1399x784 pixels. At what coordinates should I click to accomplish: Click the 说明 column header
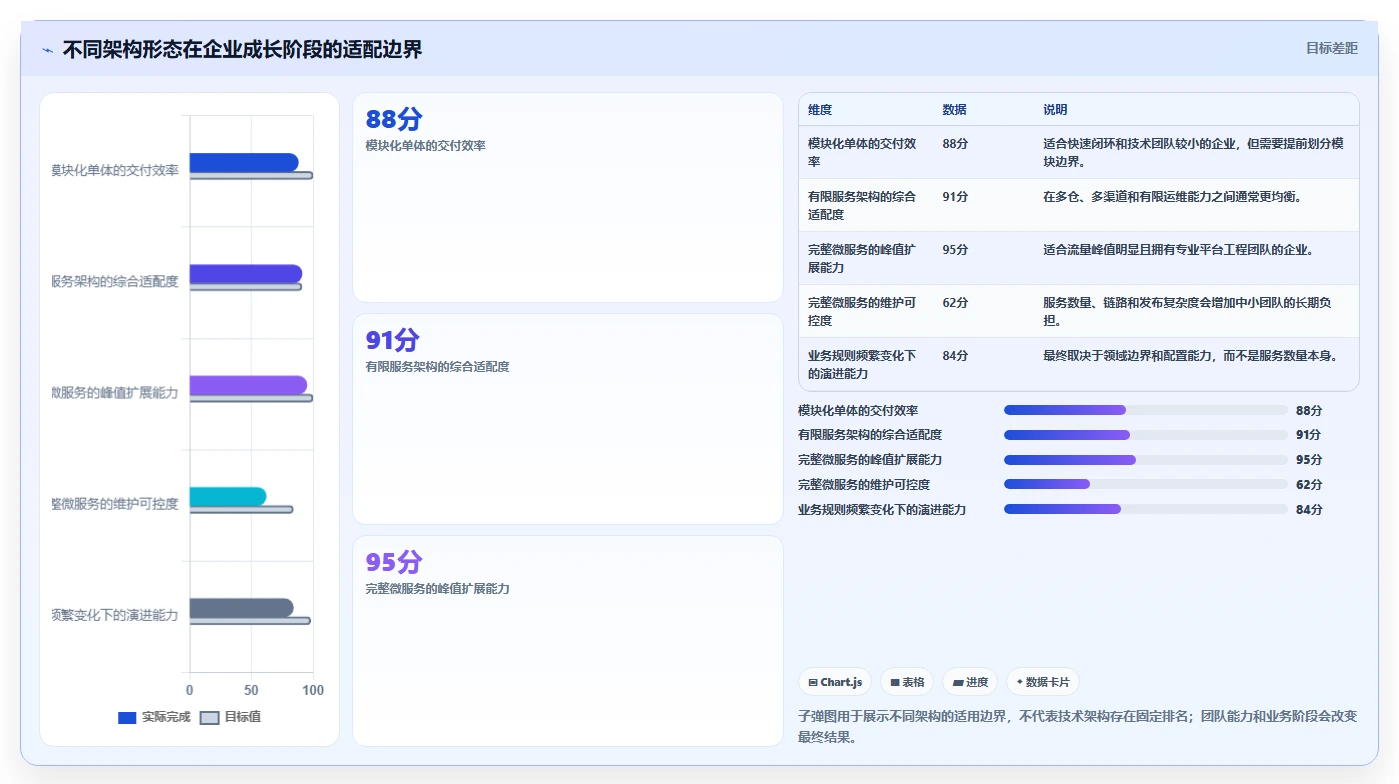point(1055,110)
